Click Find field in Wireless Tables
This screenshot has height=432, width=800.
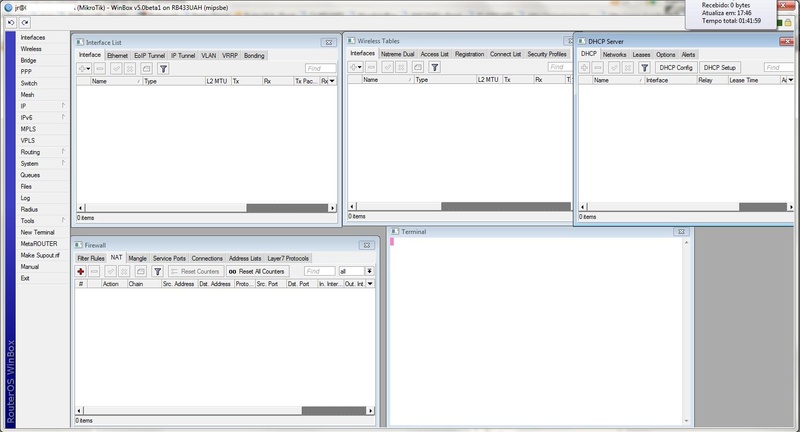pyautogui.click(x=560, y=67)
